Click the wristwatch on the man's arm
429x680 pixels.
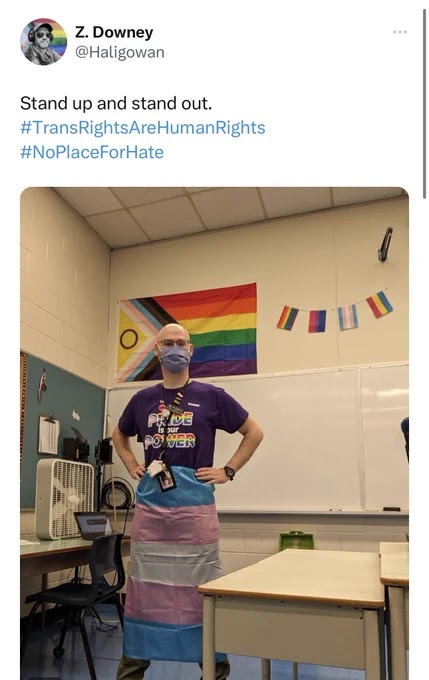click(229, 472)
